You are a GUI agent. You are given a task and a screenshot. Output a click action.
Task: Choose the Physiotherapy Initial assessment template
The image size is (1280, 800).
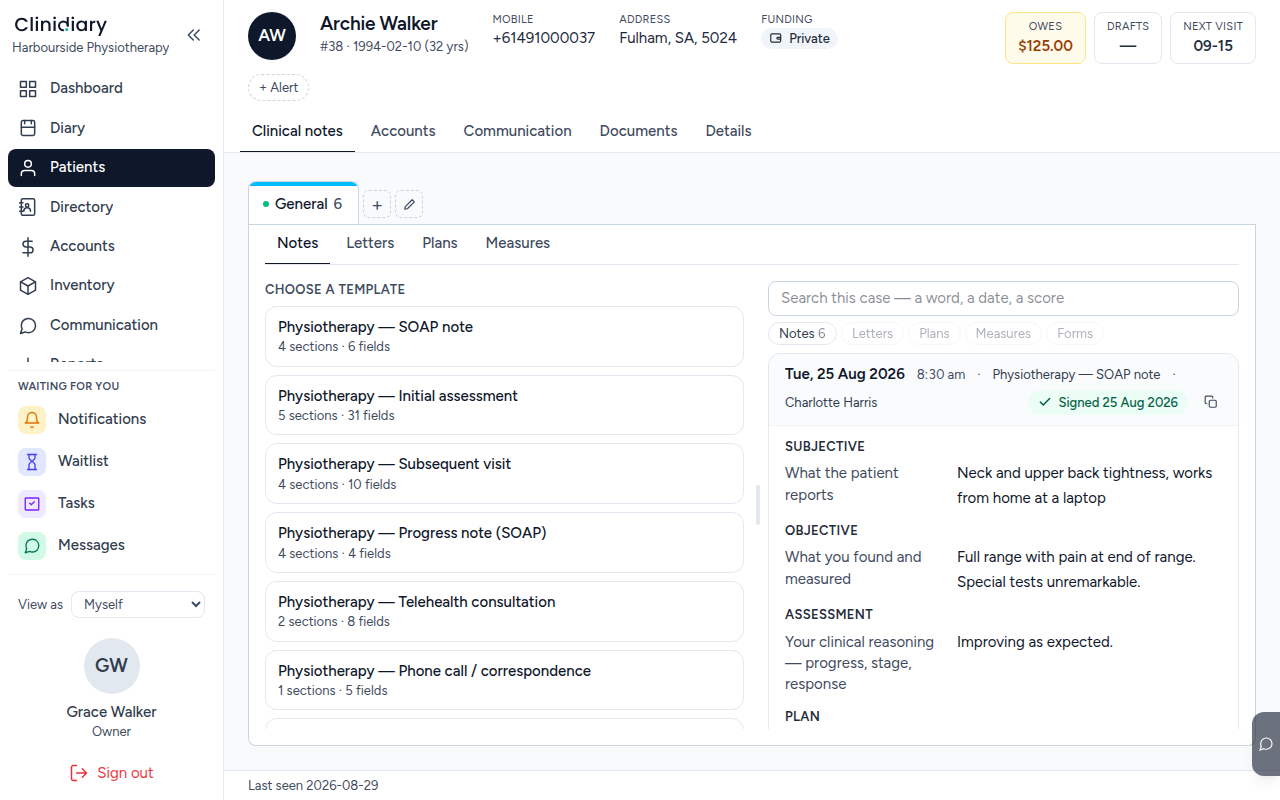[504, 405]
